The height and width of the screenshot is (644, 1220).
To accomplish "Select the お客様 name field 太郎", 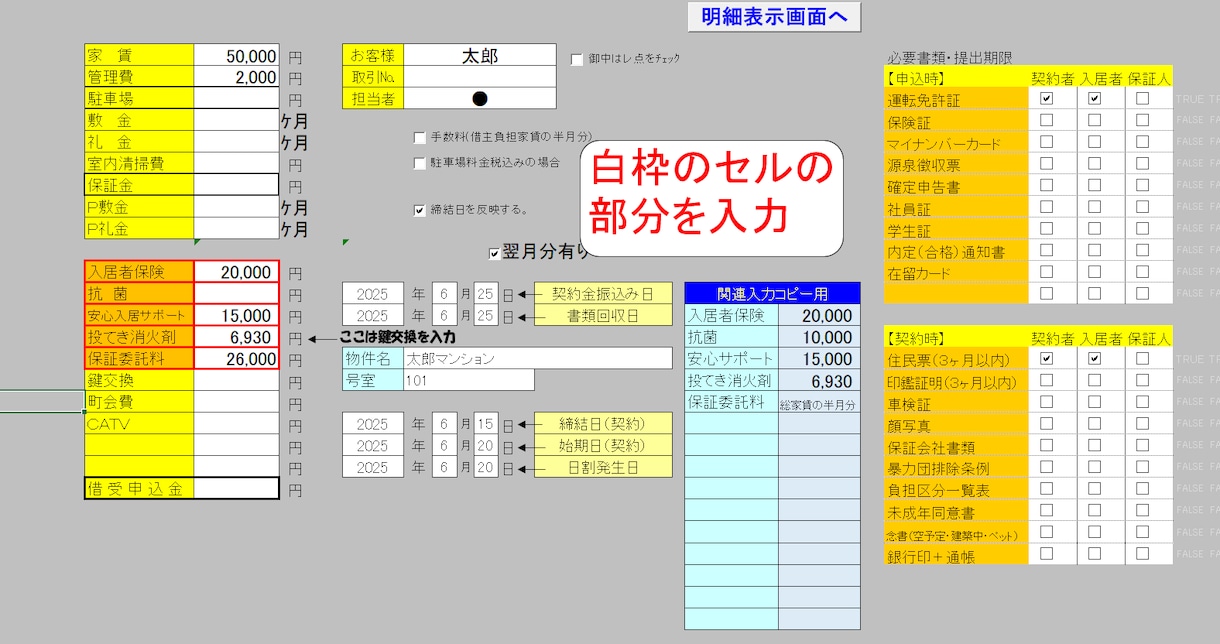I will pos(480,56).
